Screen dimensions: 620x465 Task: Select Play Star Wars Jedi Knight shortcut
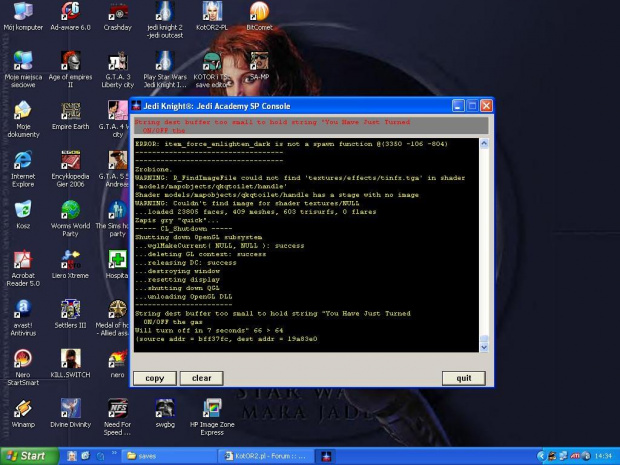point(165,70)
